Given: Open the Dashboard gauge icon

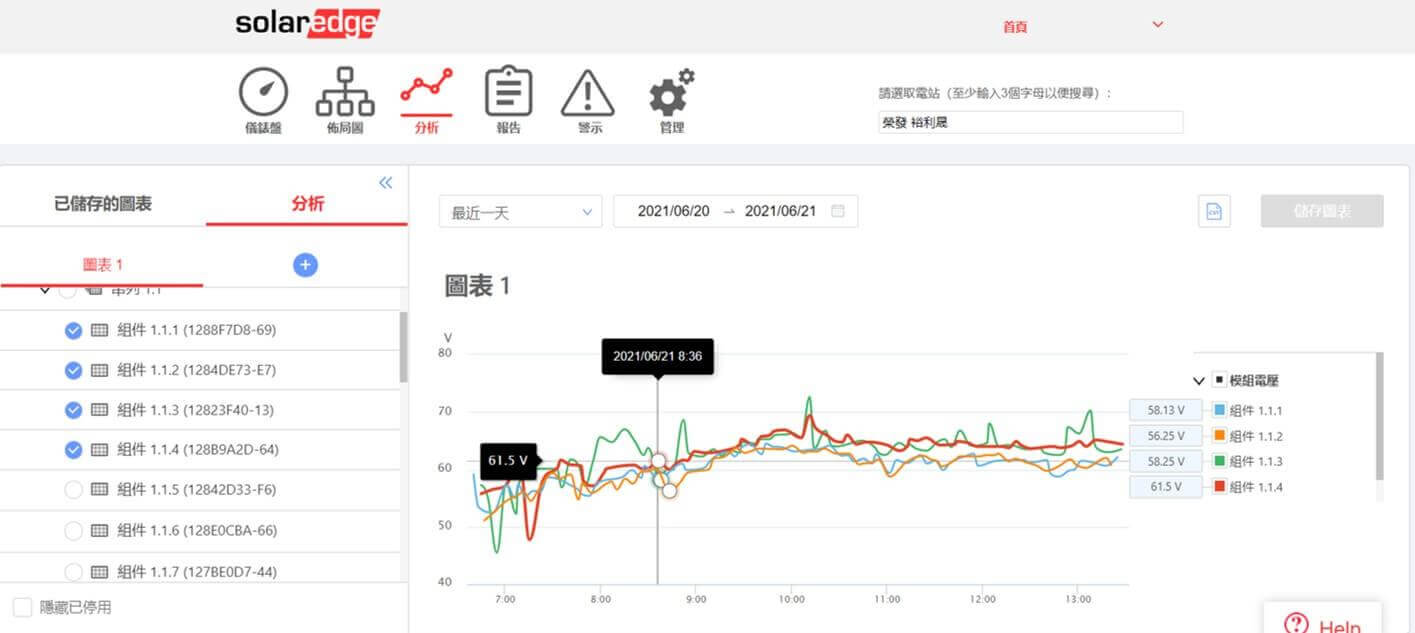Looking at the screenshot, I should point(263,93).
